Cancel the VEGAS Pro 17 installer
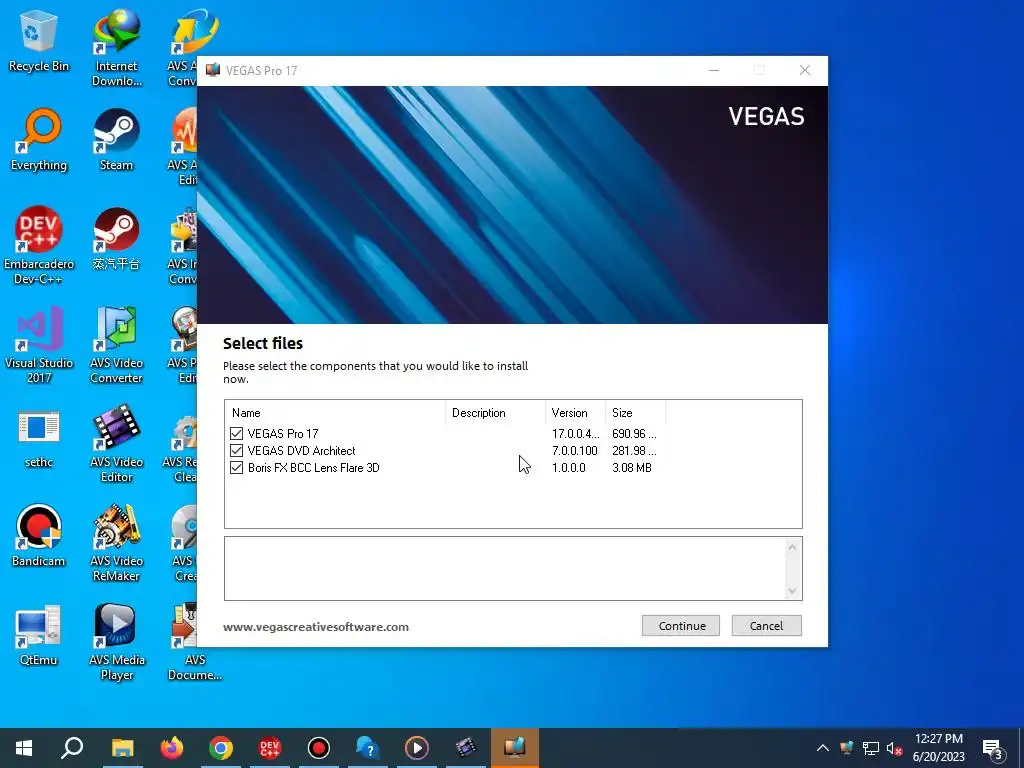Screen dimensions: 1024x768 766,626
